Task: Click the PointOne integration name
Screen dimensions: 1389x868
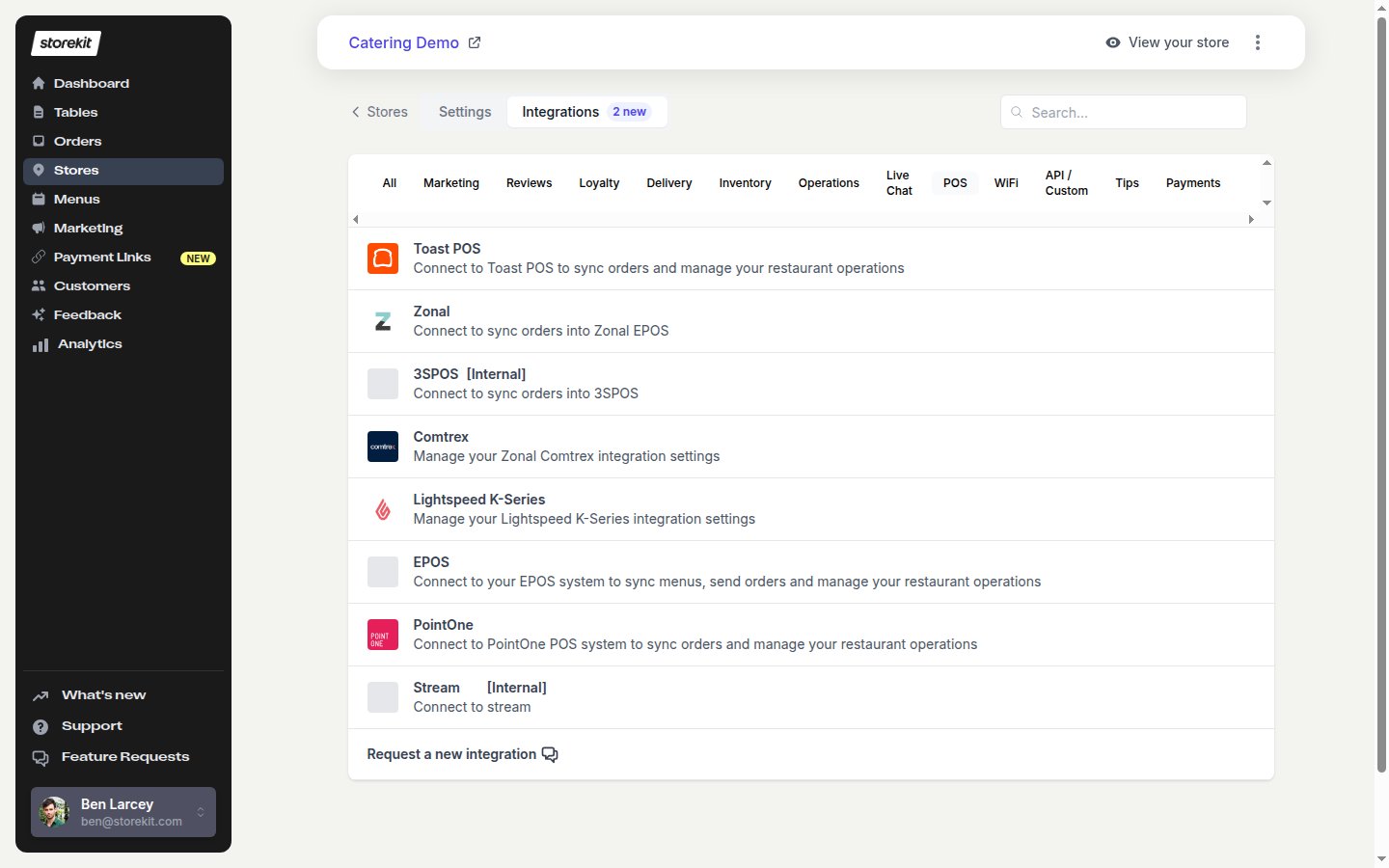Action: coord(444,625)
